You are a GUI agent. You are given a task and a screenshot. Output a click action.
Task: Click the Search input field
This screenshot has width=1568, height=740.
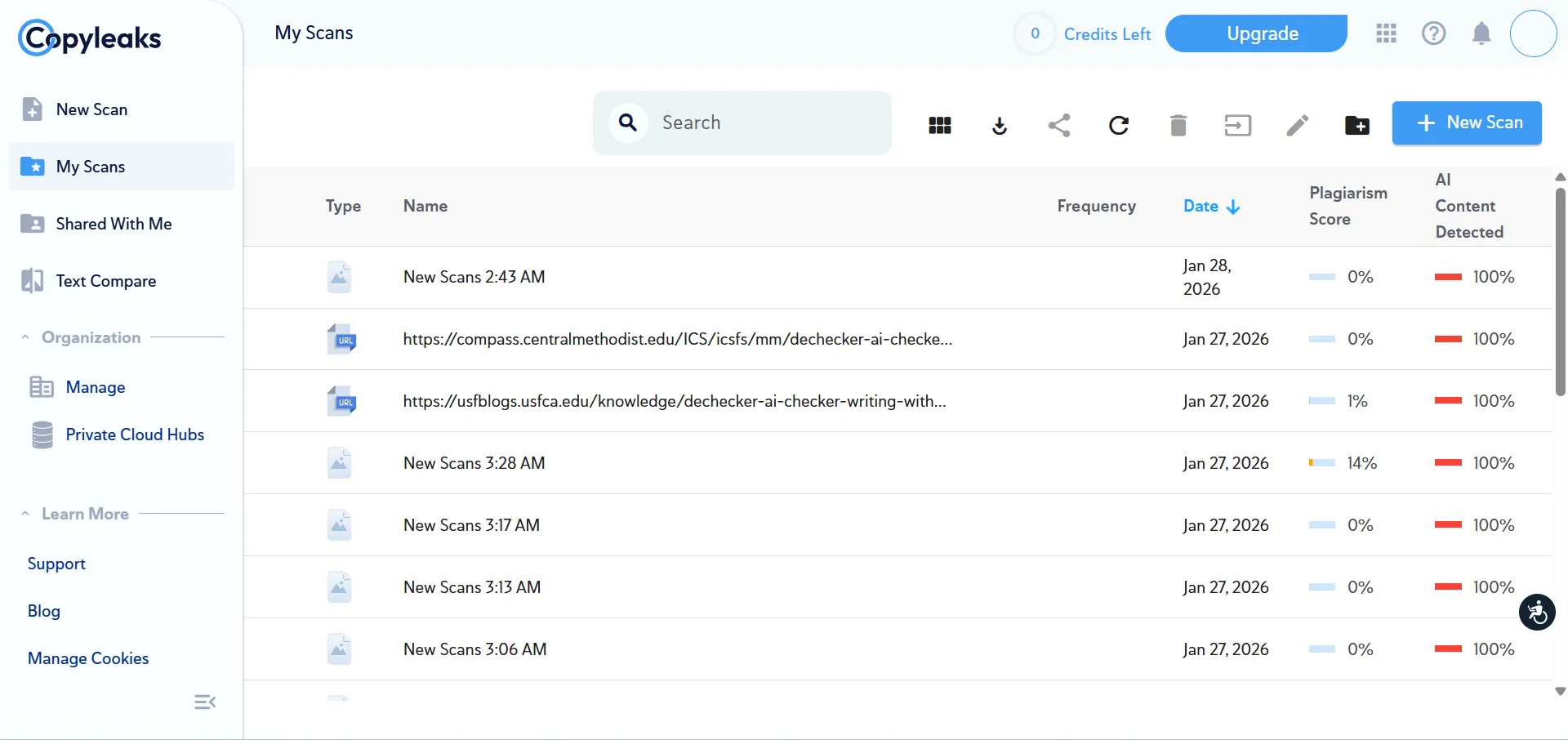(x=768, y=123)
